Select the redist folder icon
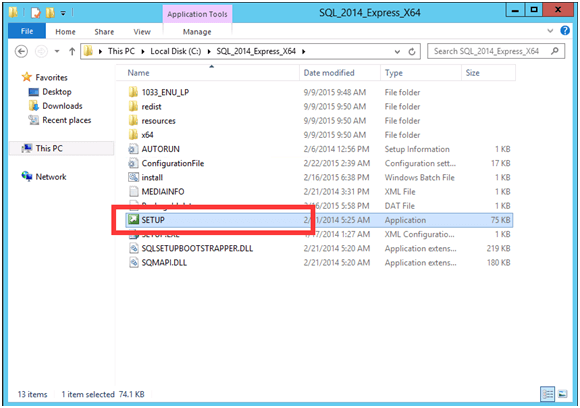This screenshot has width=580, height=408. (133, 107)
